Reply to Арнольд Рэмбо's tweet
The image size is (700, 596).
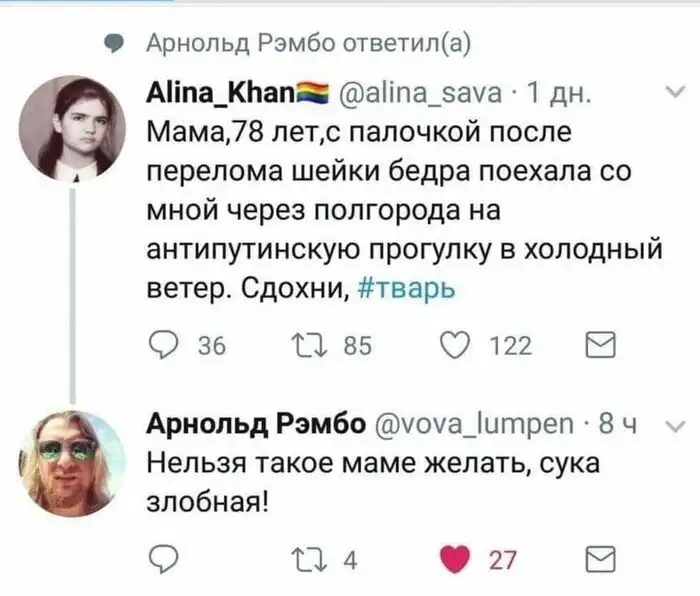point(162,558)
